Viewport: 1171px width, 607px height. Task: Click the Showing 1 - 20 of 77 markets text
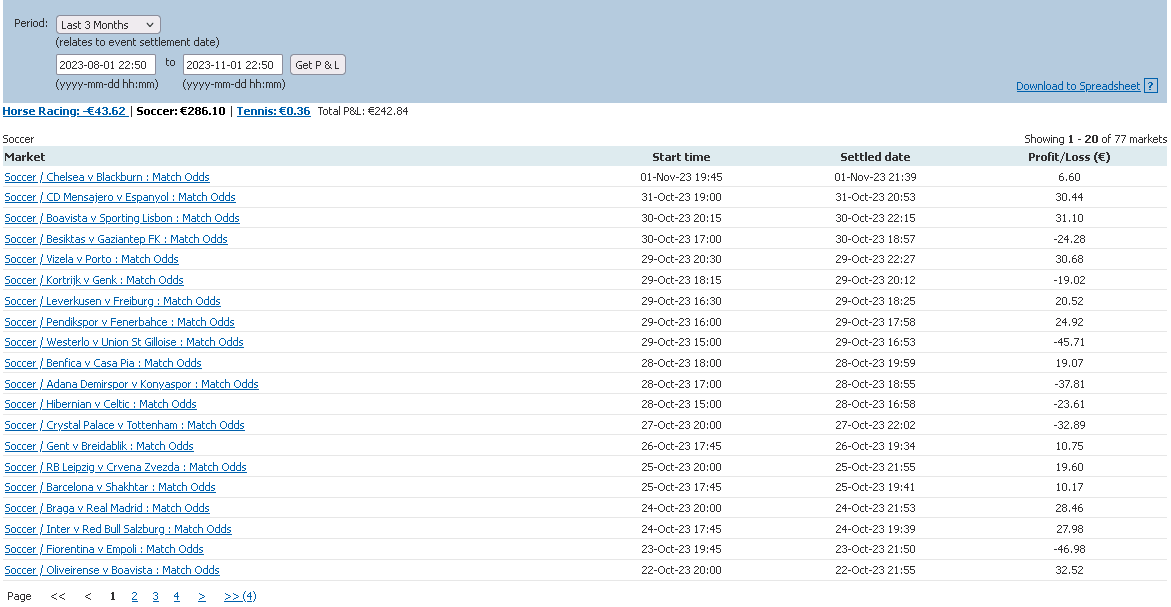[1095, 139]
